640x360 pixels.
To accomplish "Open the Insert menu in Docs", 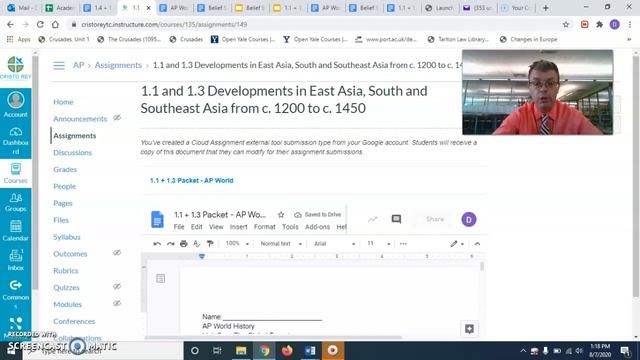I will [238, 227].
